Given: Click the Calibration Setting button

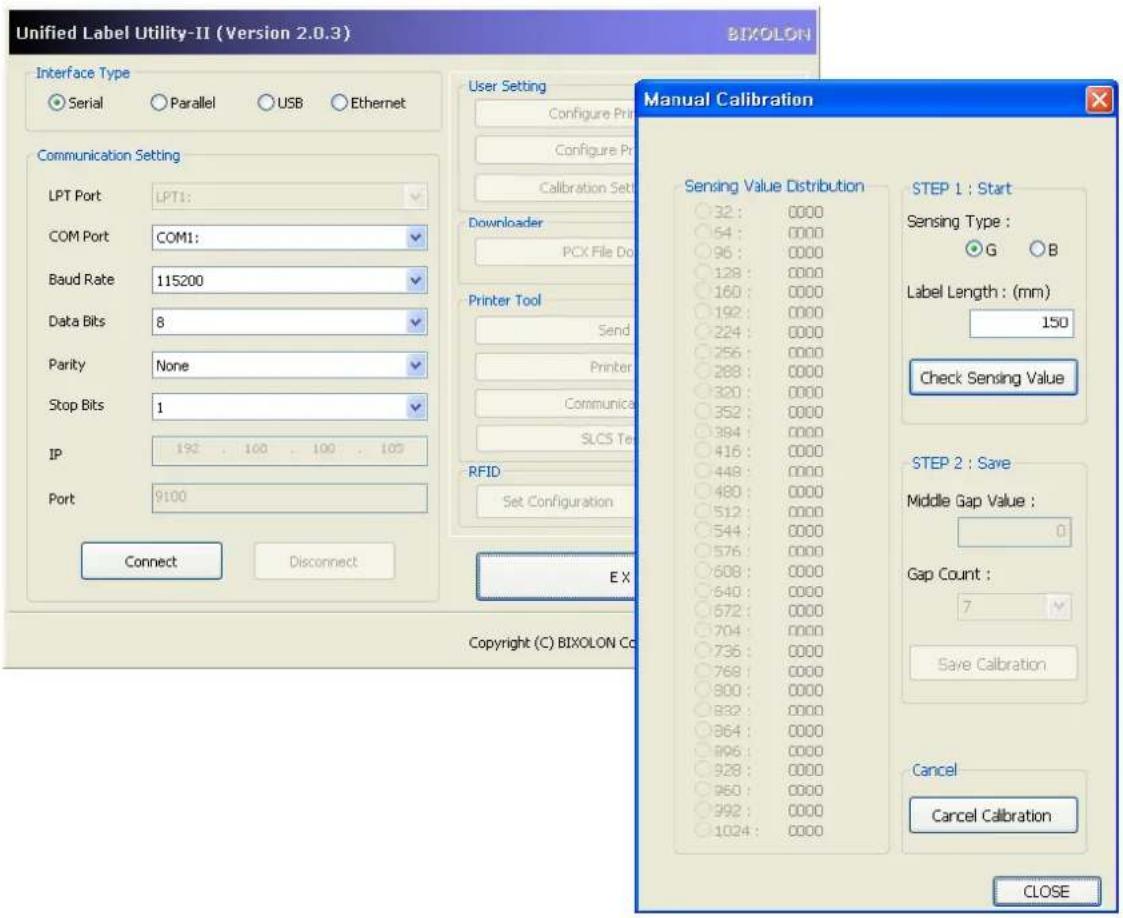Looking at the screenshot, I should [556, 188].
